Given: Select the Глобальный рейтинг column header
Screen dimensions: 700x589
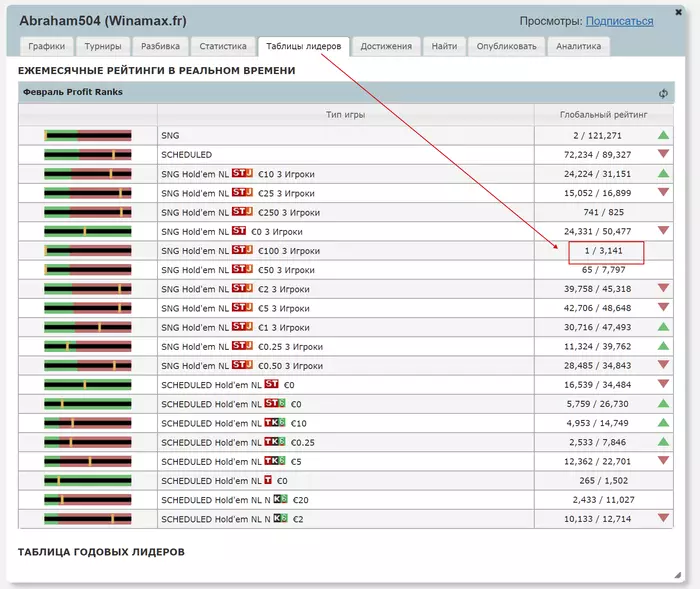Looking at the screenshot, I should click(x=604, y=115).
